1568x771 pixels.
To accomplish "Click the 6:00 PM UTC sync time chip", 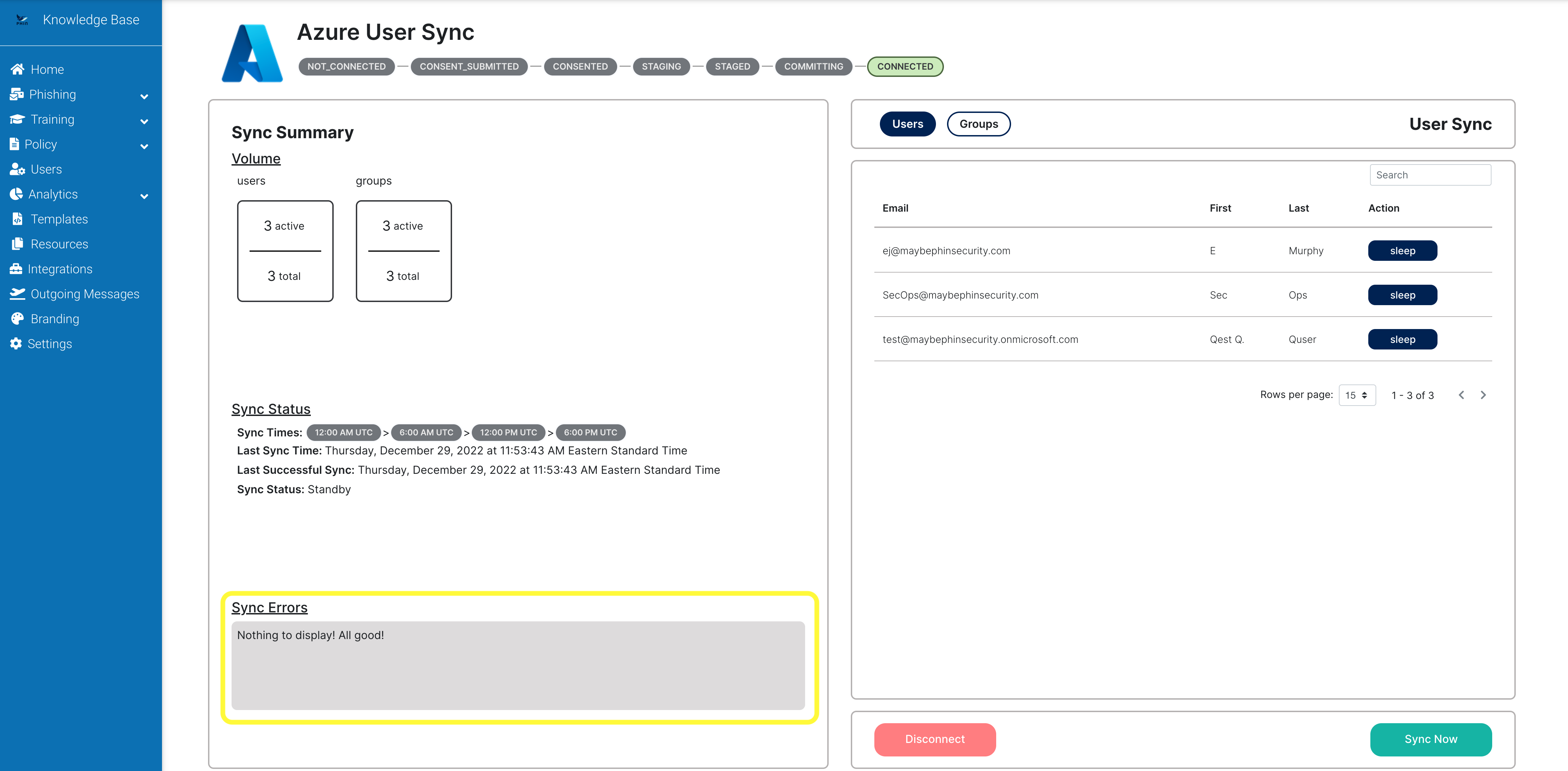I will tap(591, 432).
